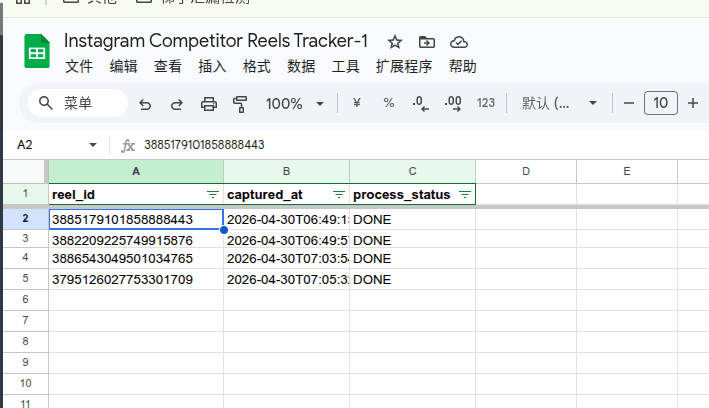This screenshot has height=408, width=709.
Task: Format as percent with % icon
Action: point(388,103)
